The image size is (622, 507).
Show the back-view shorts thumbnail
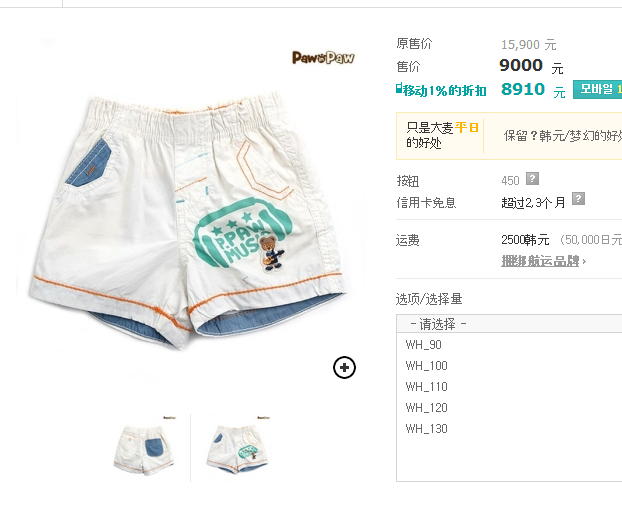144,448
